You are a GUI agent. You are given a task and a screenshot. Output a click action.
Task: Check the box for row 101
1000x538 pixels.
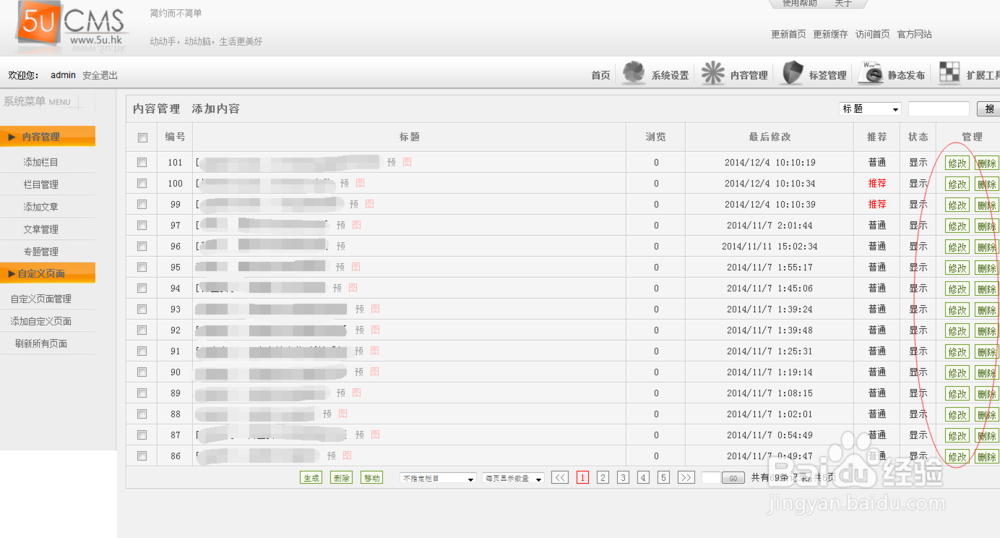coord(142,163)
